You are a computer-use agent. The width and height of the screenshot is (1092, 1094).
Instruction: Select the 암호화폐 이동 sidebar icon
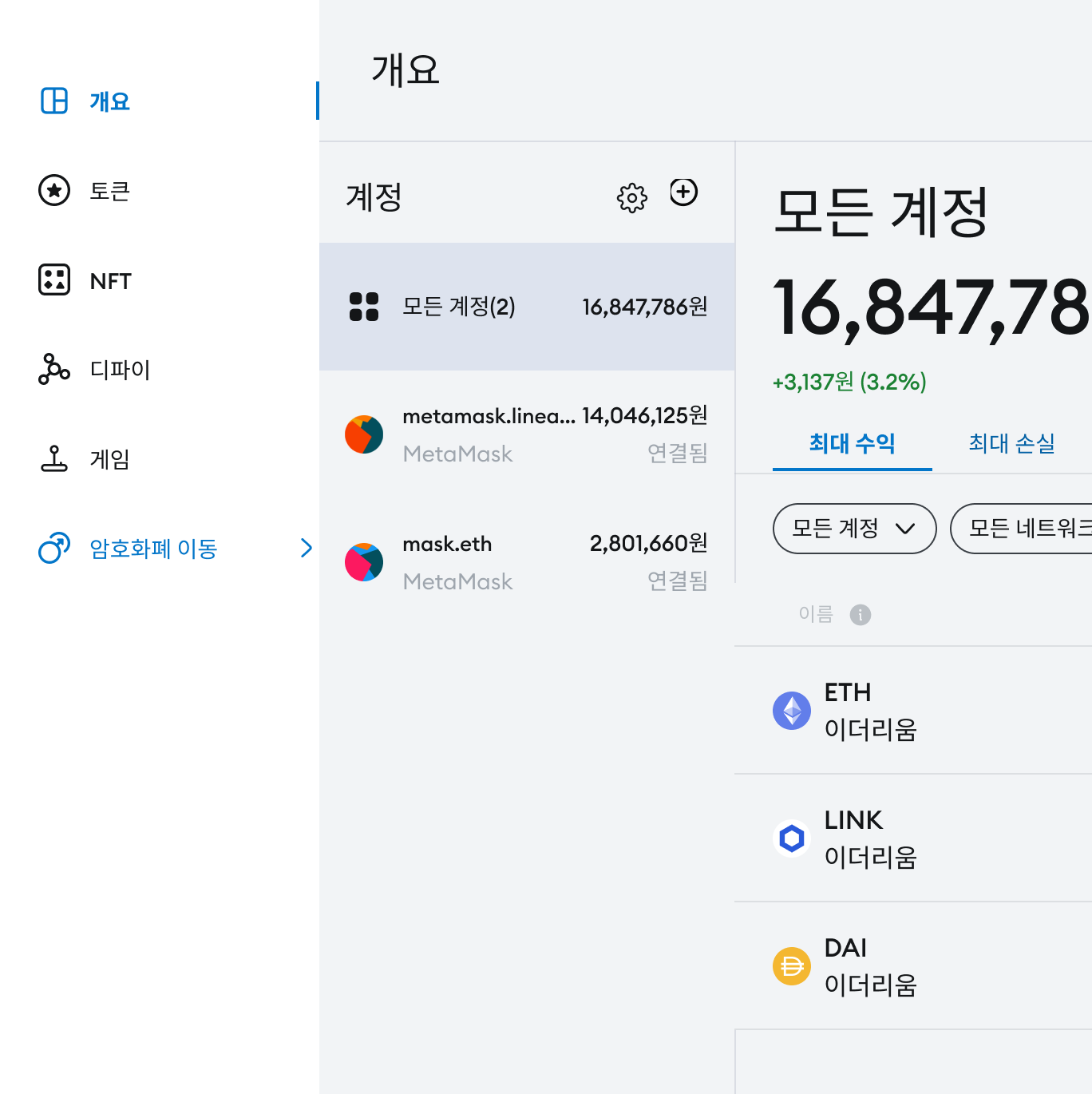tap(53, 549)
